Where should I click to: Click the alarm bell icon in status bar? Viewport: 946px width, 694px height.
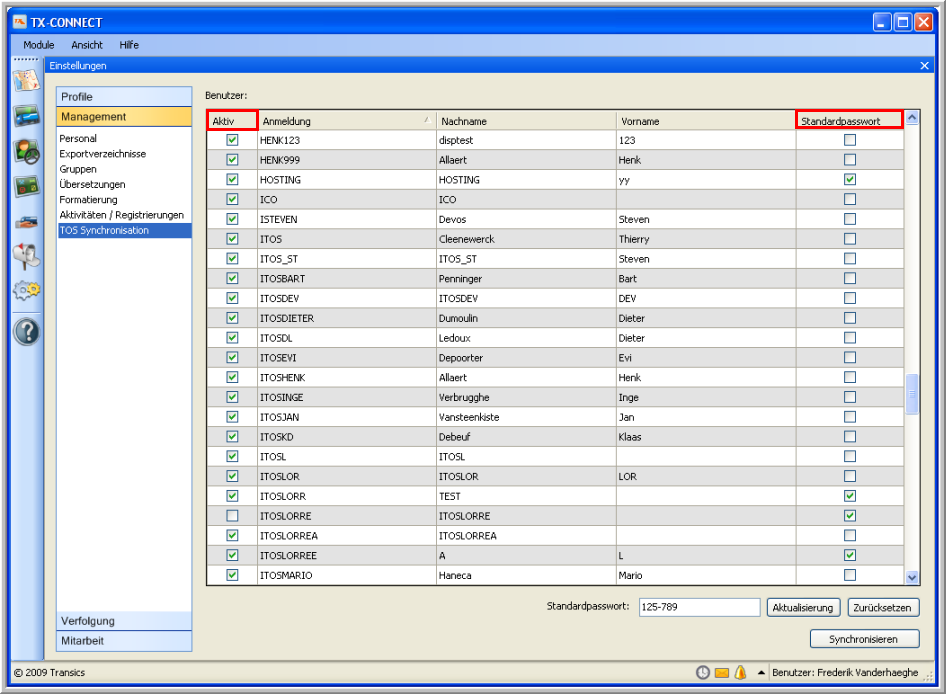click(x=740, y=672)
